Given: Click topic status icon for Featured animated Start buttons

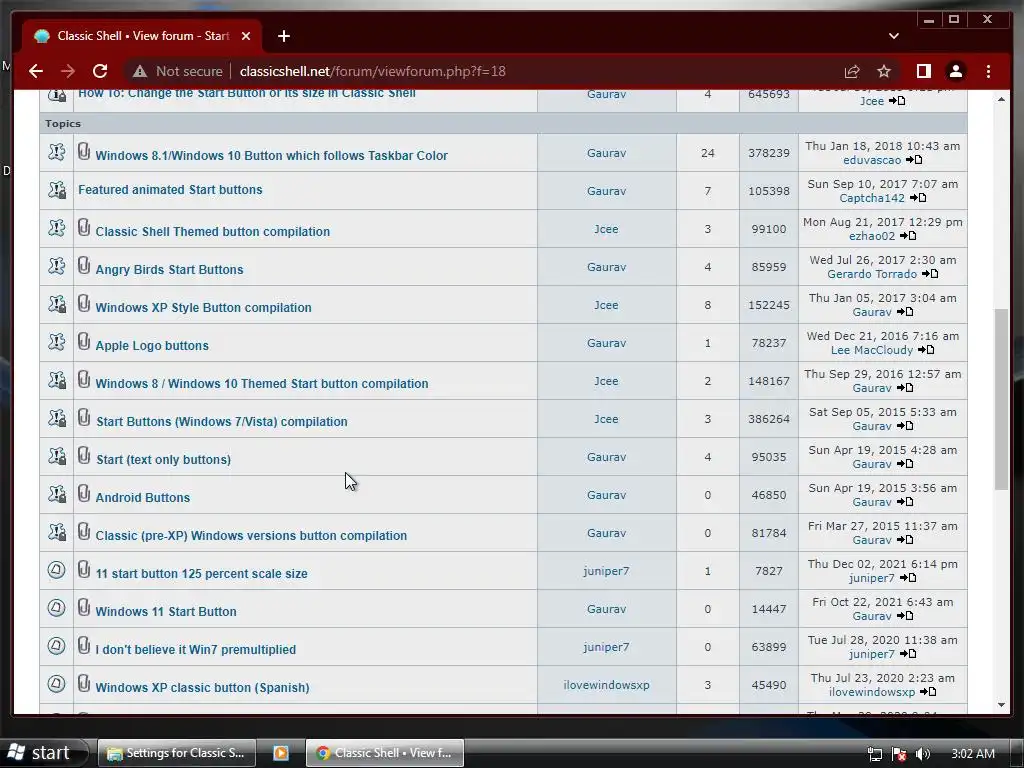Looking at the screenshot, I should (57, 190).
